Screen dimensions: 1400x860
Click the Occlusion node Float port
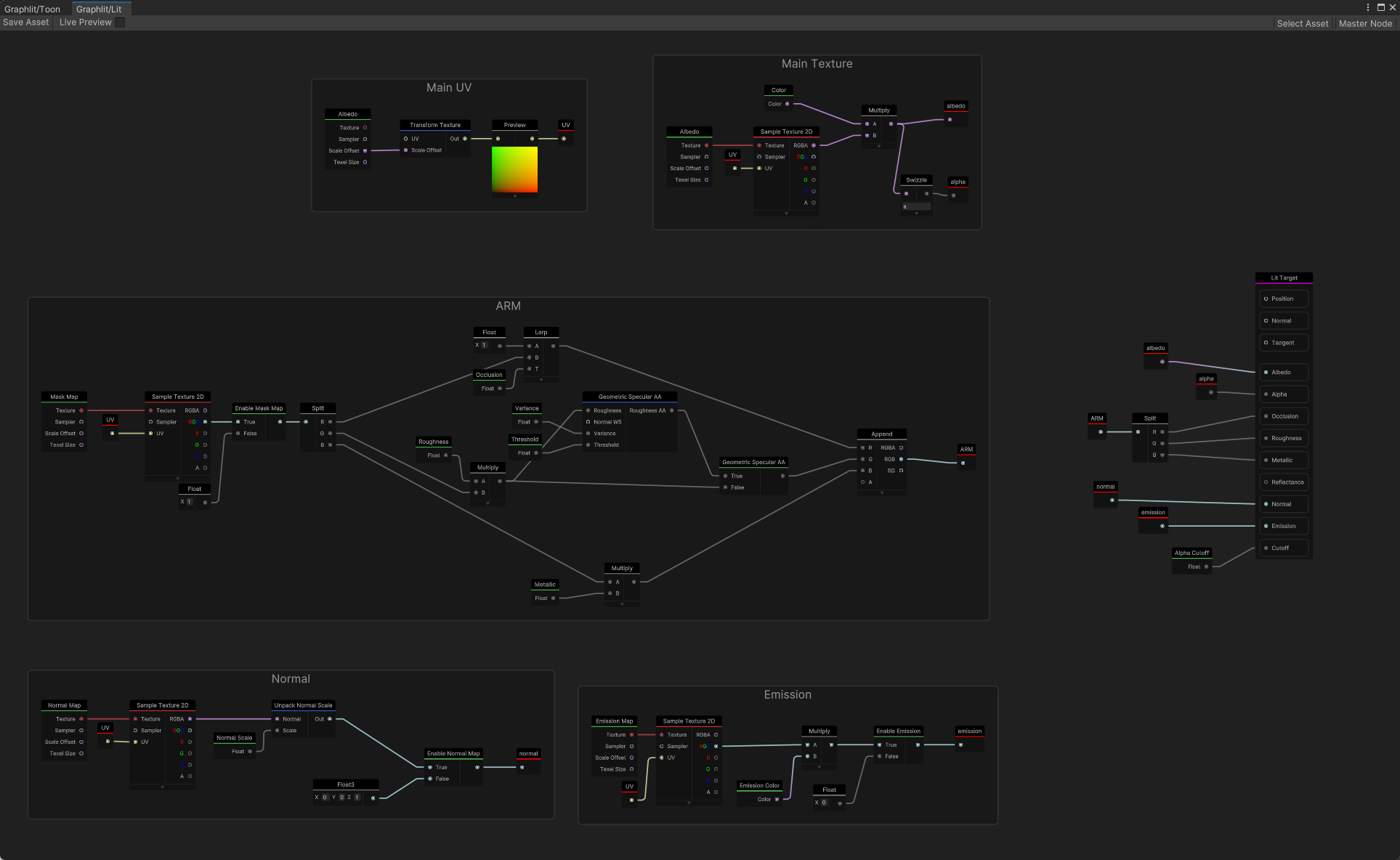499,389
